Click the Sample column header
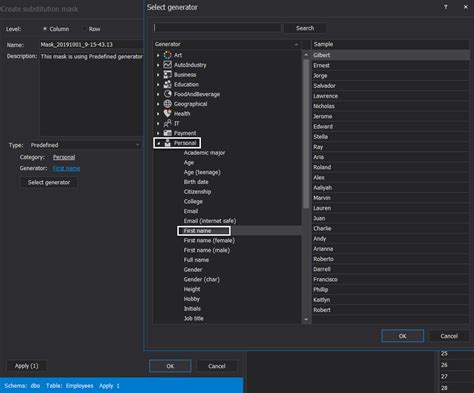 (x=390, y=44)
